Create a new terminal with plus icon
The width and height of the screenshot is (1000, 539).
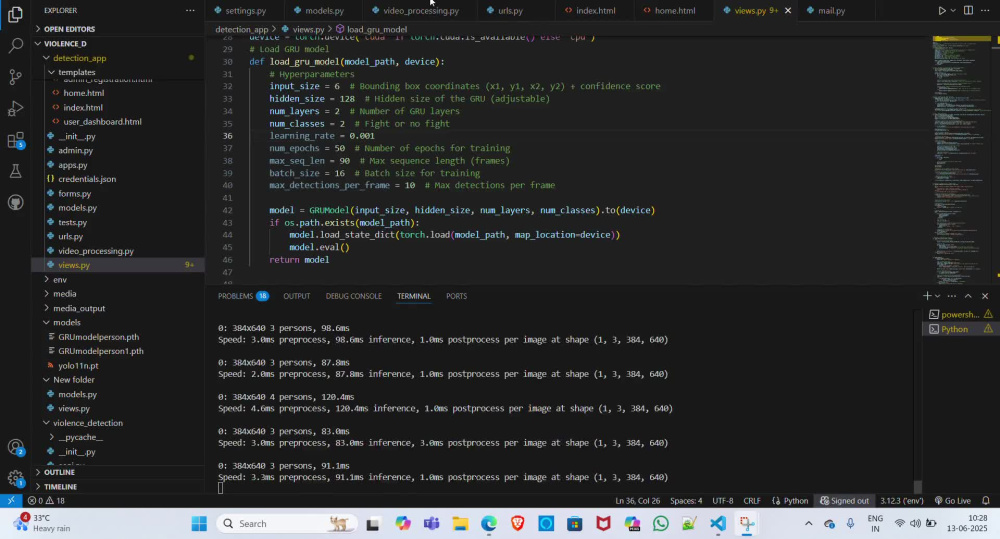(x=927, y=296)
